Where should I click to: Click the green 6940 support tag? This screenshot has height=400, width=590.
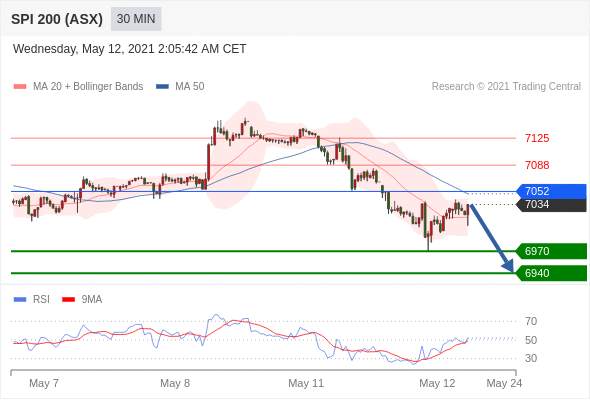pos(551,273)
